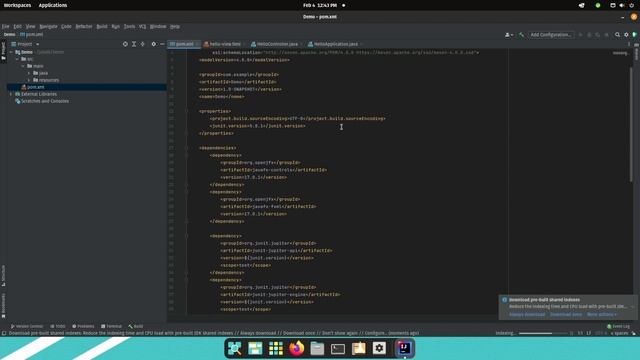Click the IntelliJ IDEA icon in the dock
This screenshot has width=640, height=360.
tap(404, 349)
